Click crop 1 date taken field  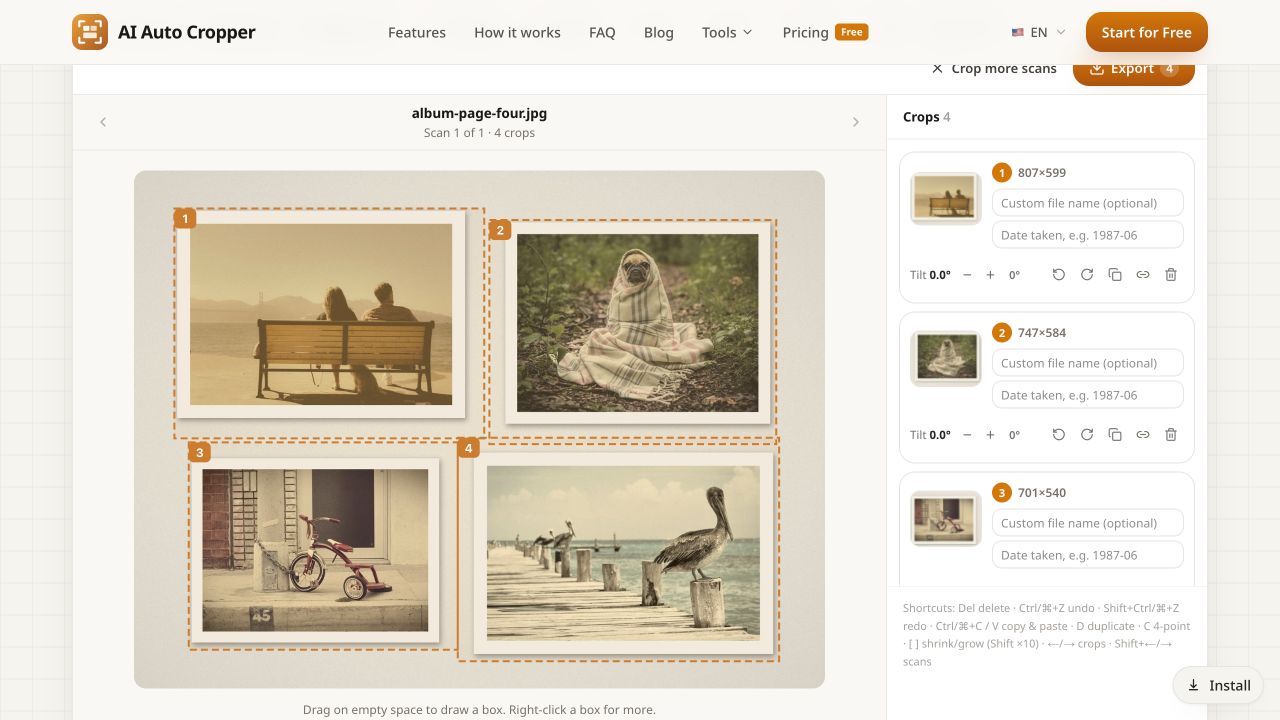(1087, 235)
